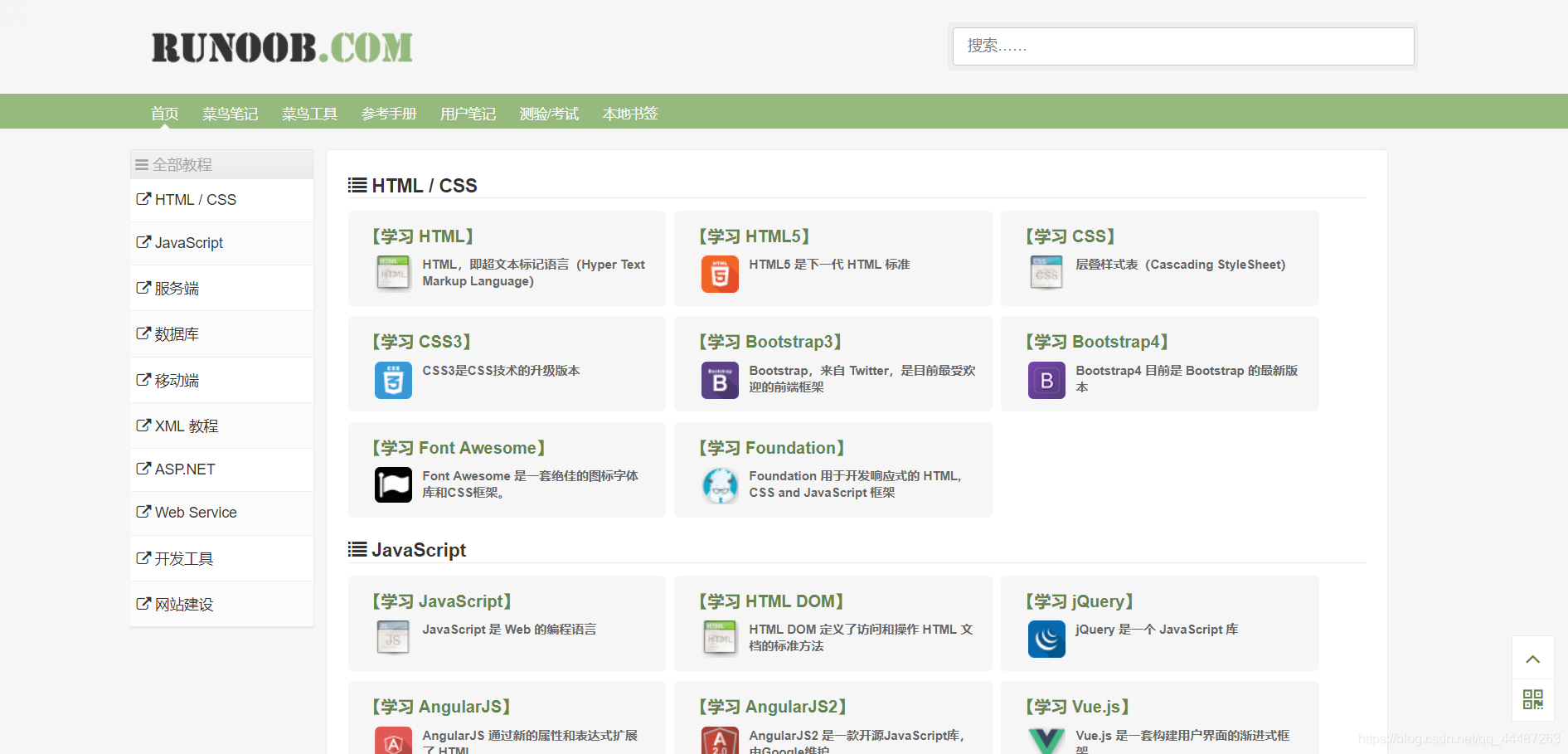The height and width of the screenshot is (754, 1568).
Task: Open the 【学习 HTML5】 title link
Action: [755, 236]
